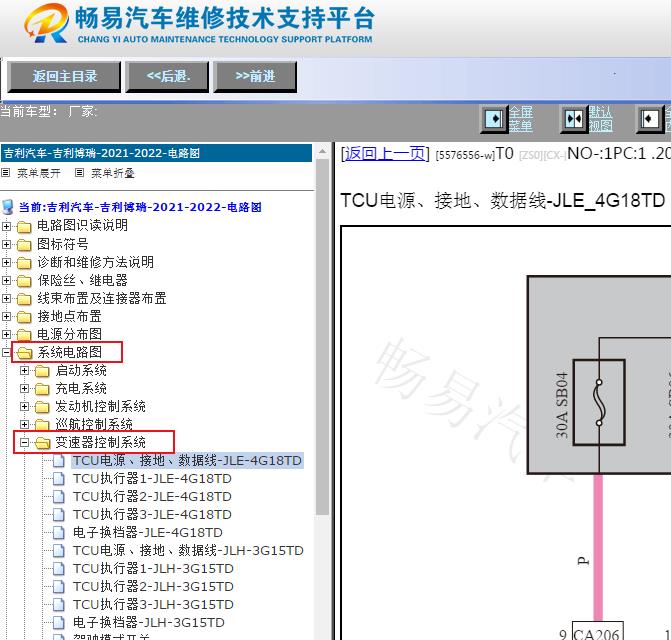Expand the 图标符号 folder
The image size is (671, 640).
coord(6,244)
